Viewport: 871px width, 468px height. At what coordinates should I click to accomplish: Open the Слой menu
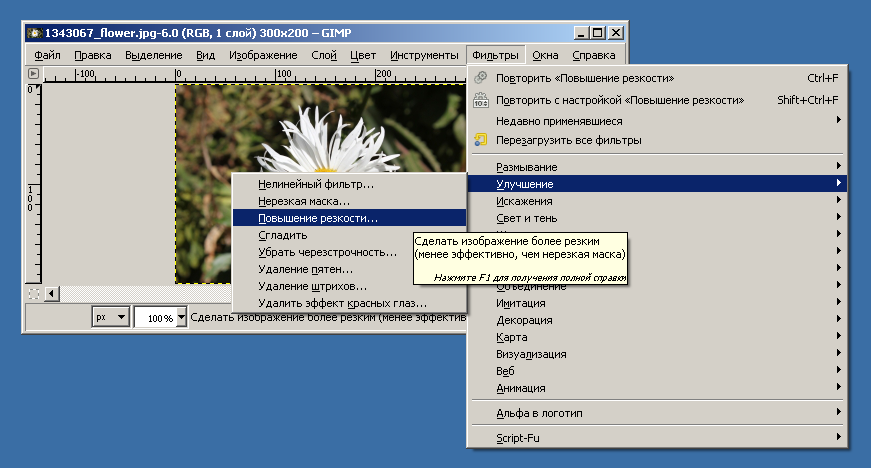[x=324, y=55]
